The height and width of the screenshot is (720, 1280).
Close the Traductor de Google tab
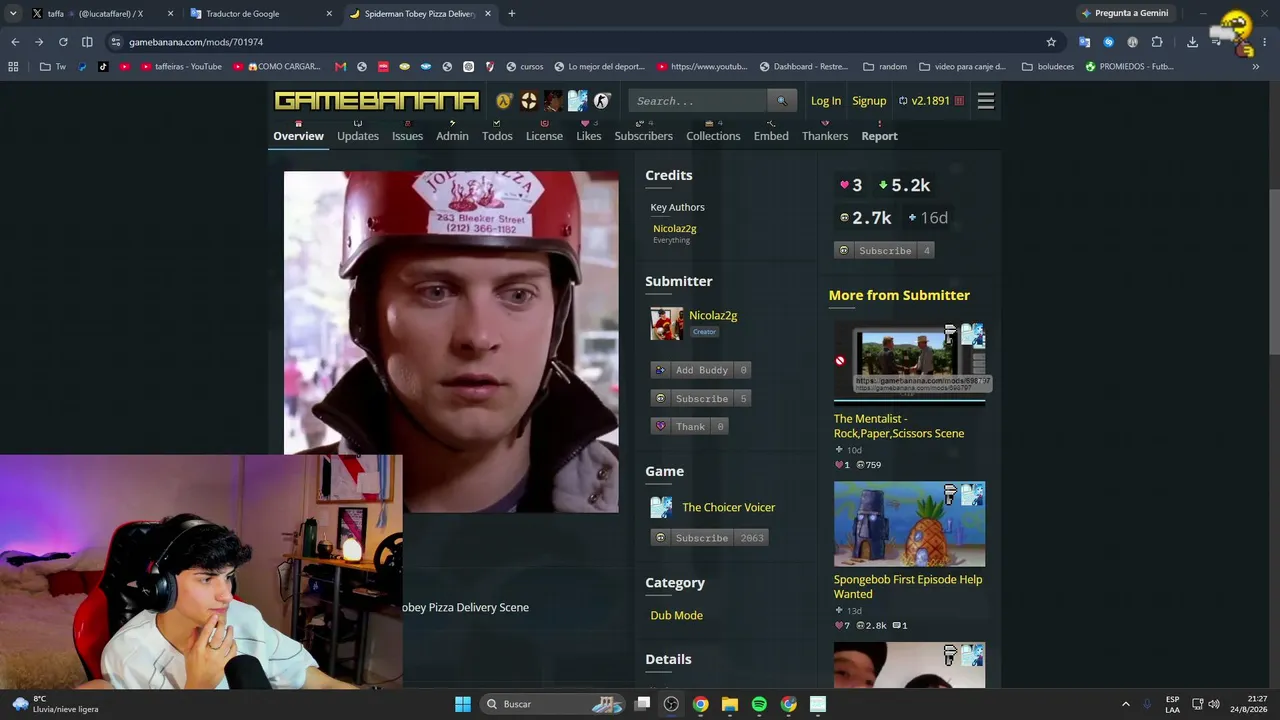(329, 14)
